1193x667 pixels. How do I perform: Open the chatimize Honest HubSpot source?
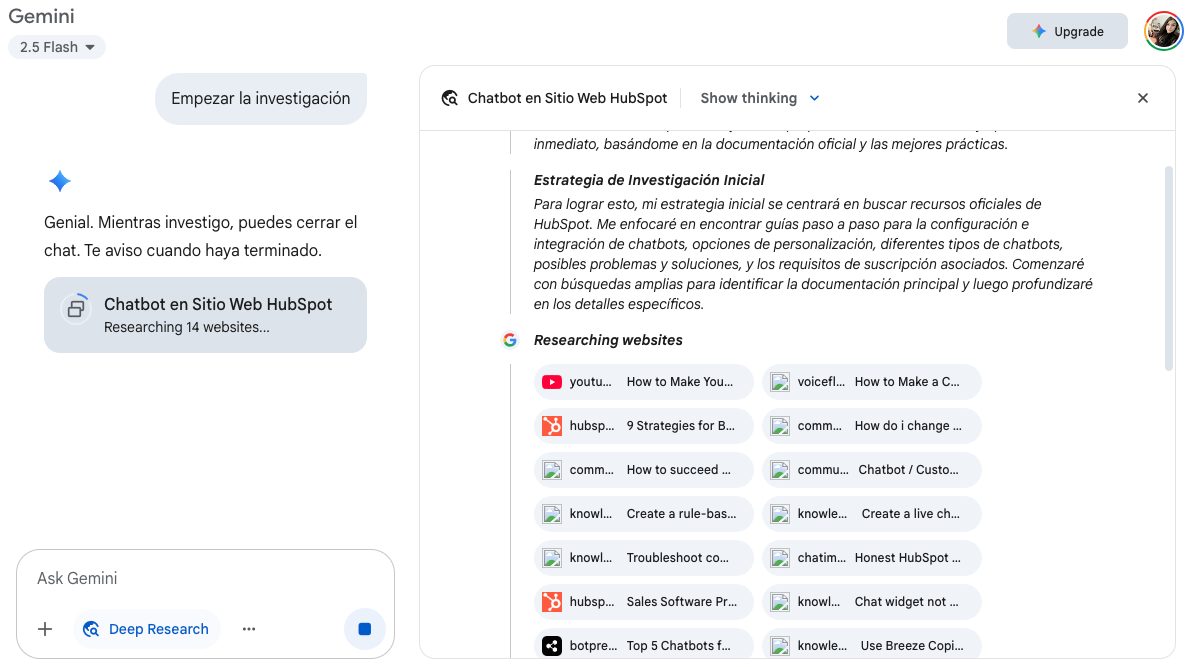coord(872,558)
